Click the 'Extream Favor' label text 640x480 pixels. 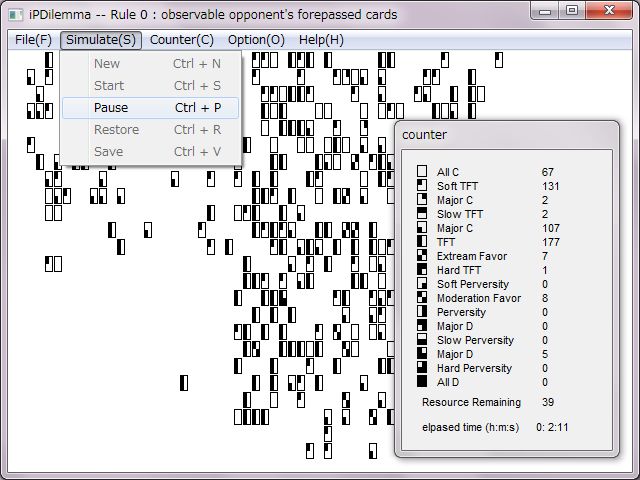pyautogui.click(x=472, y=256)
